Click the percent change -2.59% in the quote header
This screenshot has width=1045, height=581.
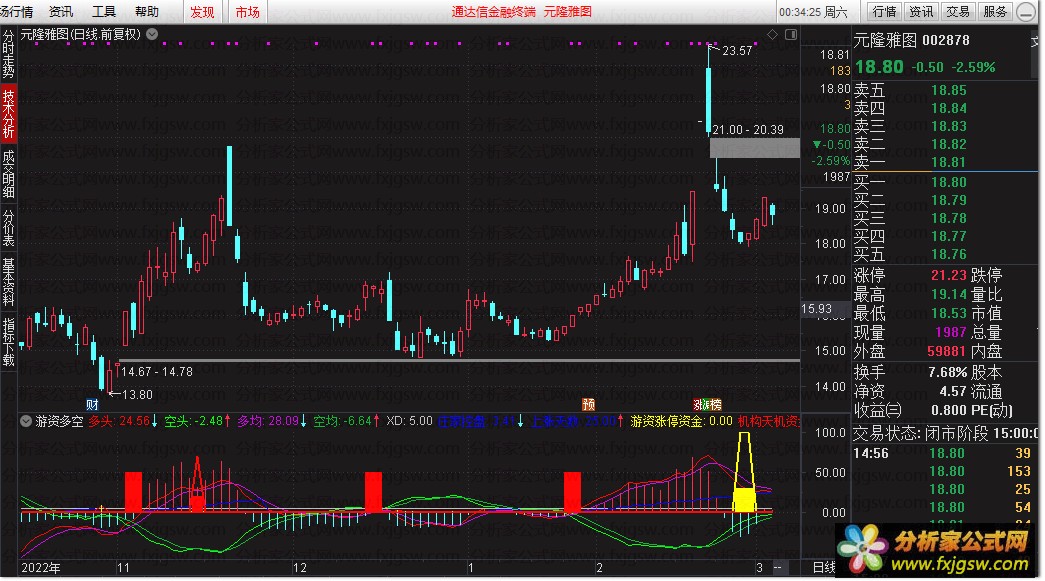click(973, 67)
